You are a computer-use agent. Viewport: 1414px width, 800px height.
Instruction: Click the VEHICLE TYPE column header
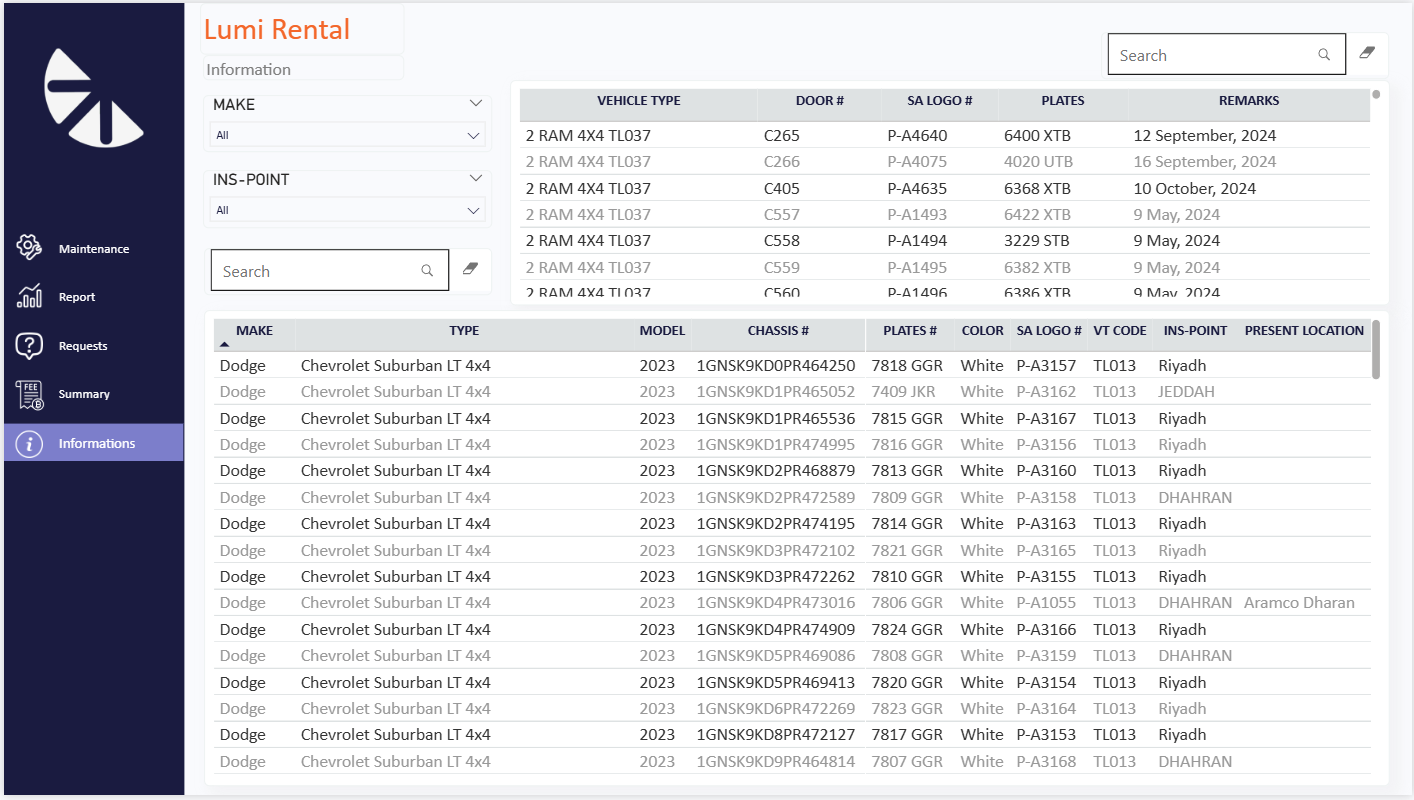[x=638, y=101]
